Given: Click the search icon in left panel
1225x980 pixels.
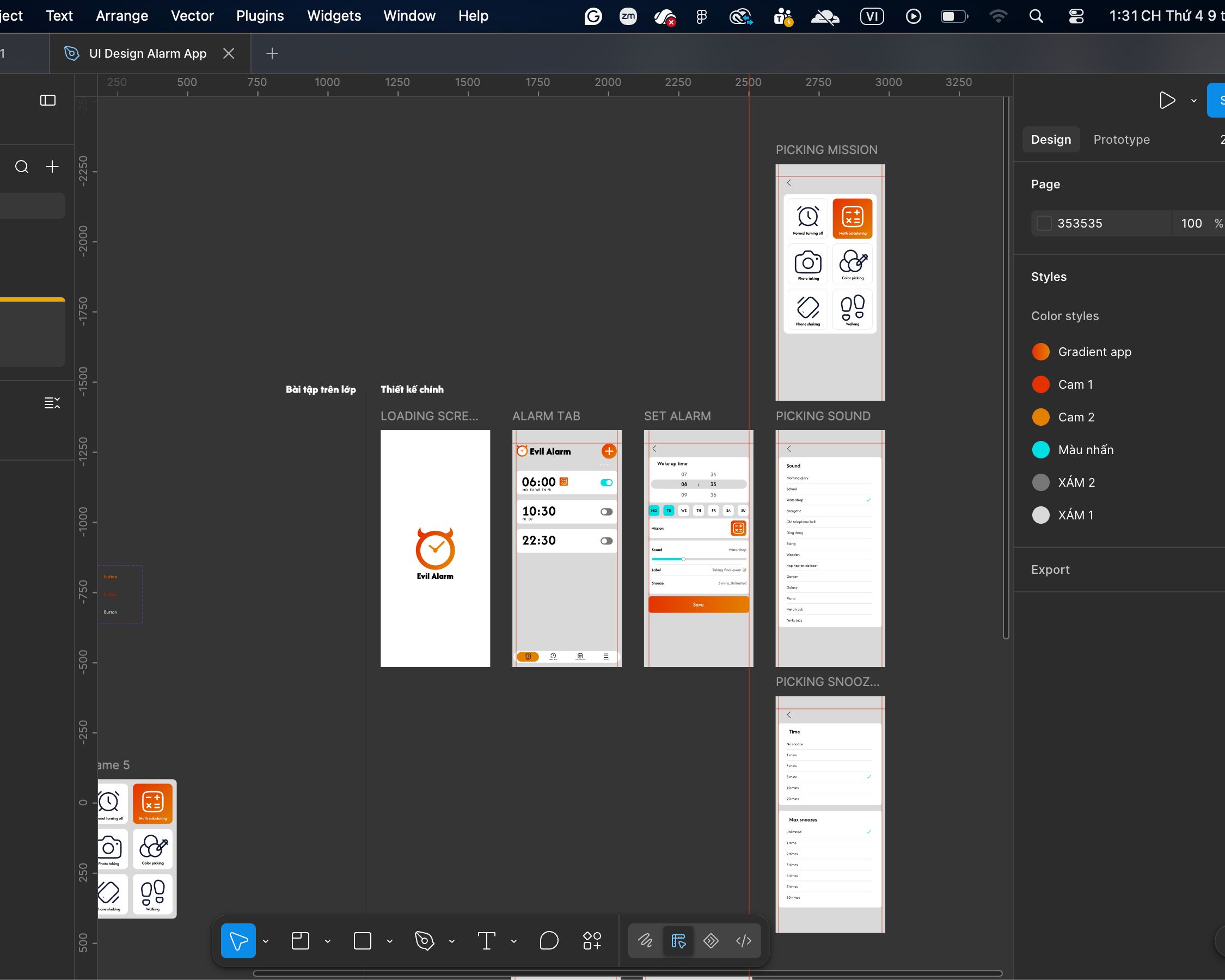Looking at the screenshot, I should point(22,167).
